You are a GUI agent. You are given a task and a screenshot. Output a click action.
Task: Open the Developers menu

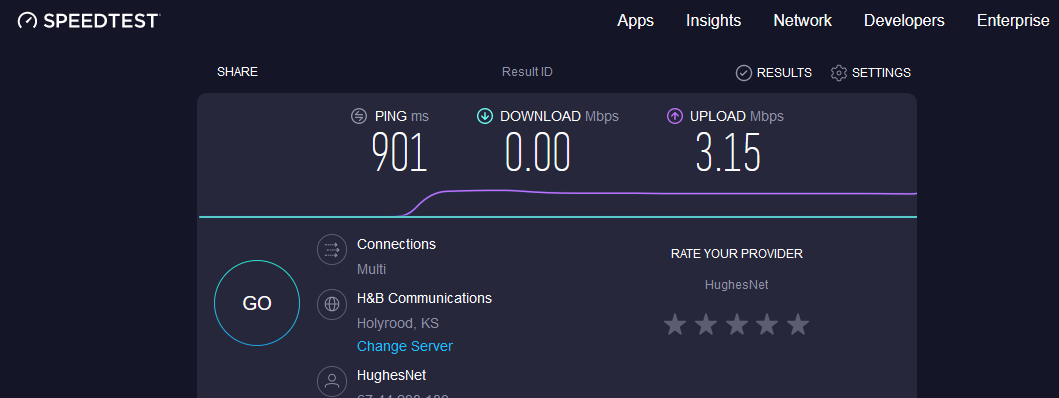point(904,21)
